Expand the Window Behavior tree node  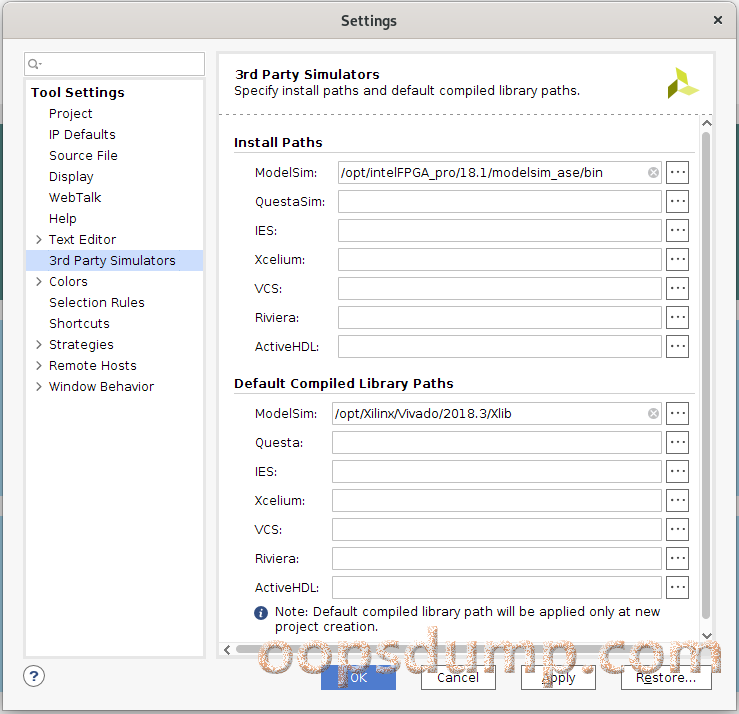click(39, 386)
